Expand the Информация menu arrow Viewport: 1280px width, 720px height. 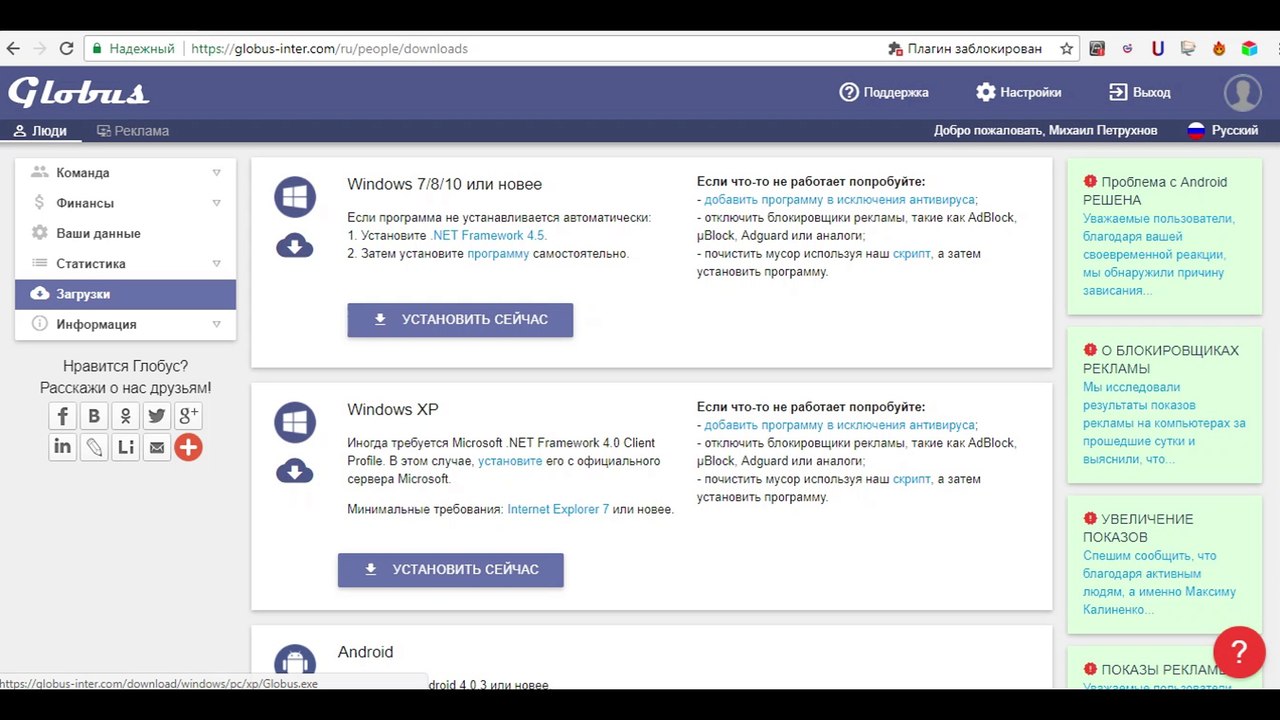coord(216,324)
